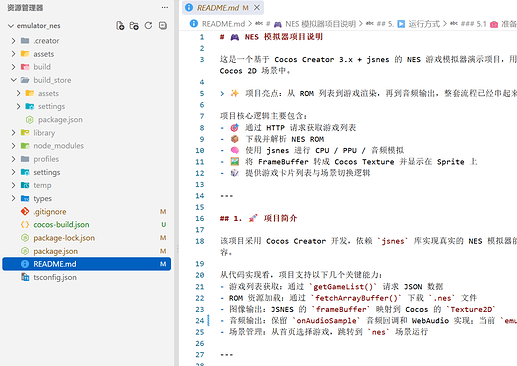The height and width of the screenshot is (366, 517).
Task: Open the package-lock.json file
Action: point(64,238)
